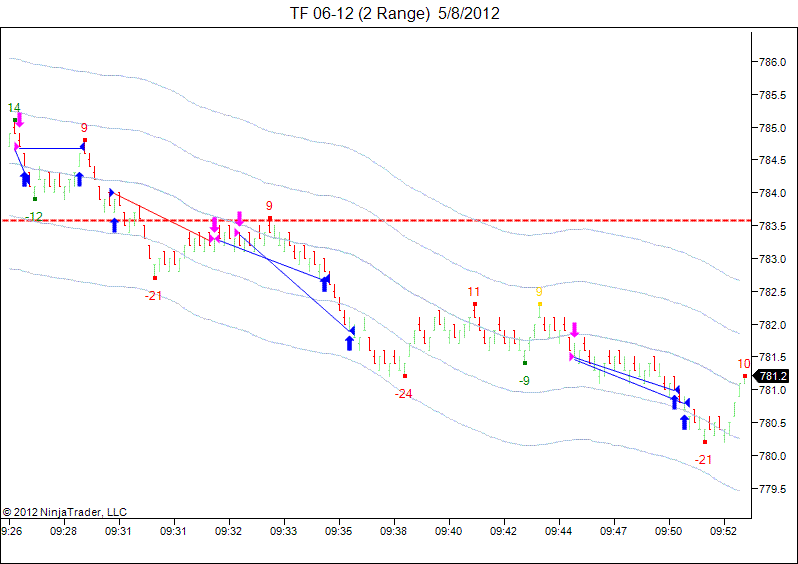Click the red 11 swing high label
The image size is (798, 564).
474,292
